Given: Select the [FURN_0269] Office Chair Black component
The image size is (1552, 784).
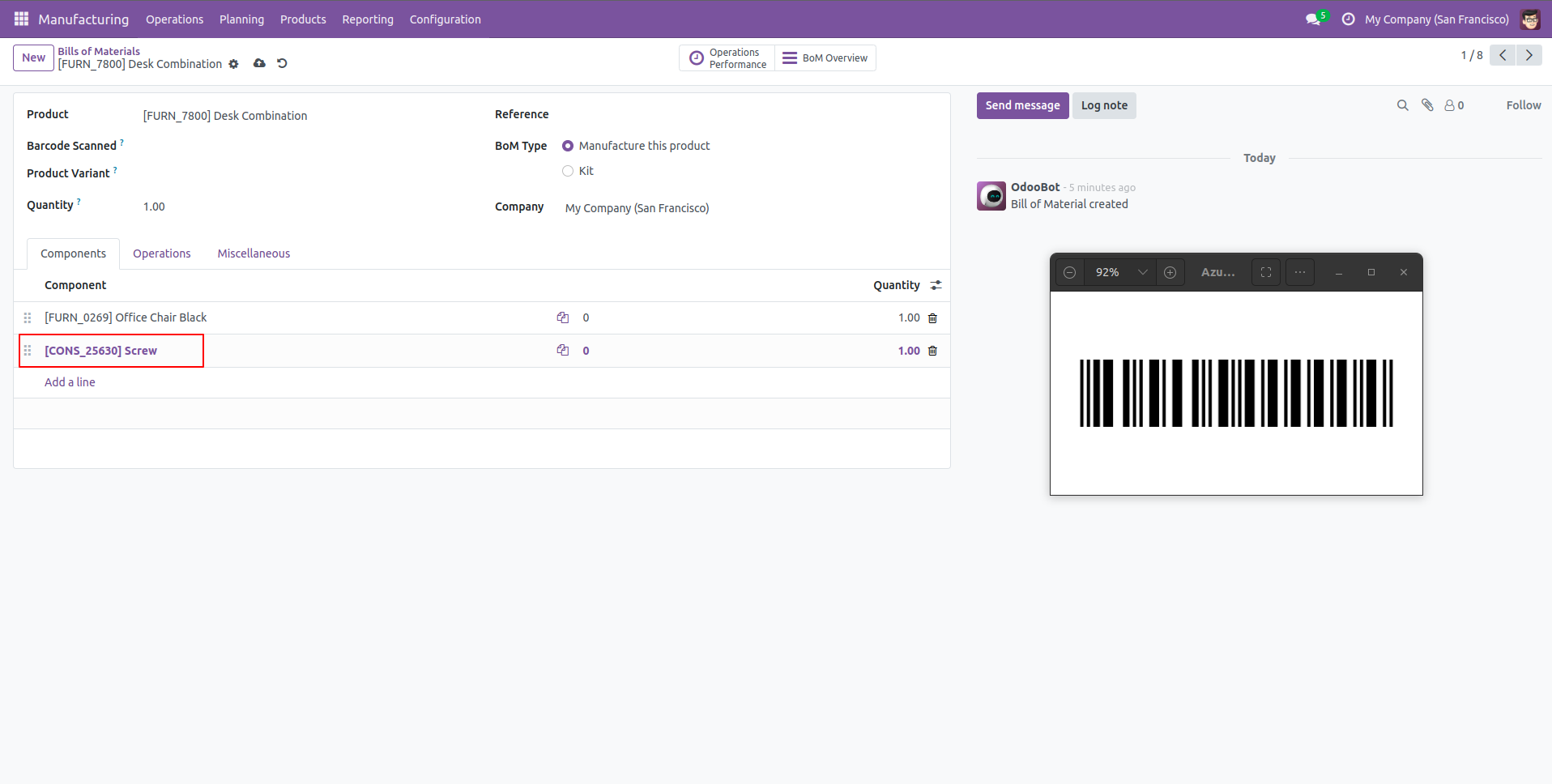Looking at the screenshot, I should pos(126,317).
